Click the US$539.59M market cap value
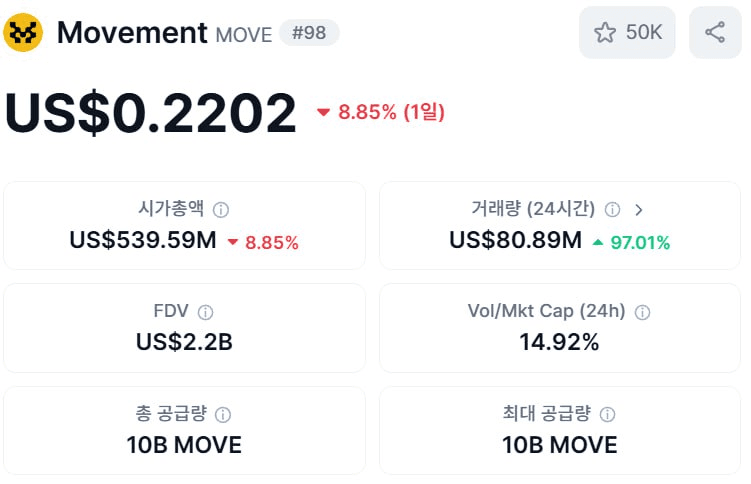The height and width of the screenshot is (484, 751). 142,241
